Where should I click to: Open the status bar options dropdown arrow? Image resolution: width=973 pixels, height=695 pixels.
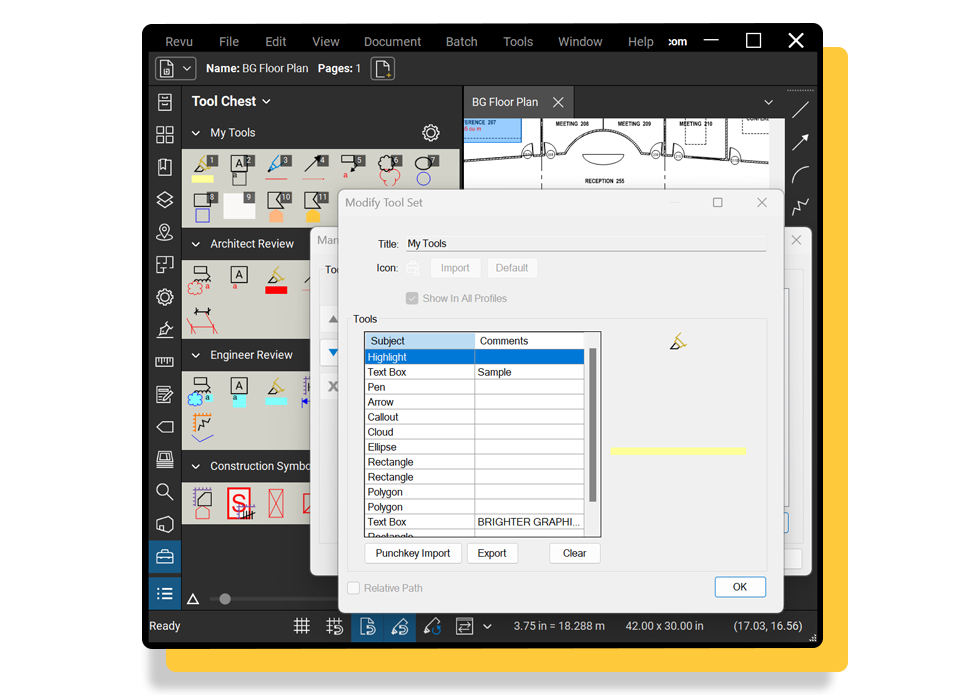487,626
